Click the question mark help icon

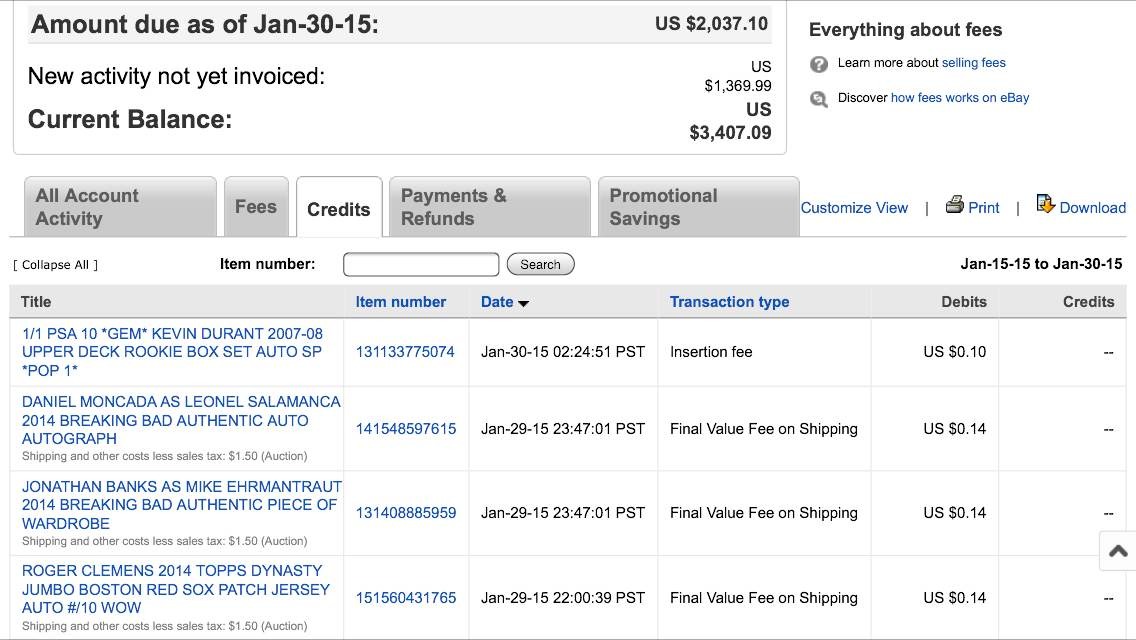click(819, 64)
